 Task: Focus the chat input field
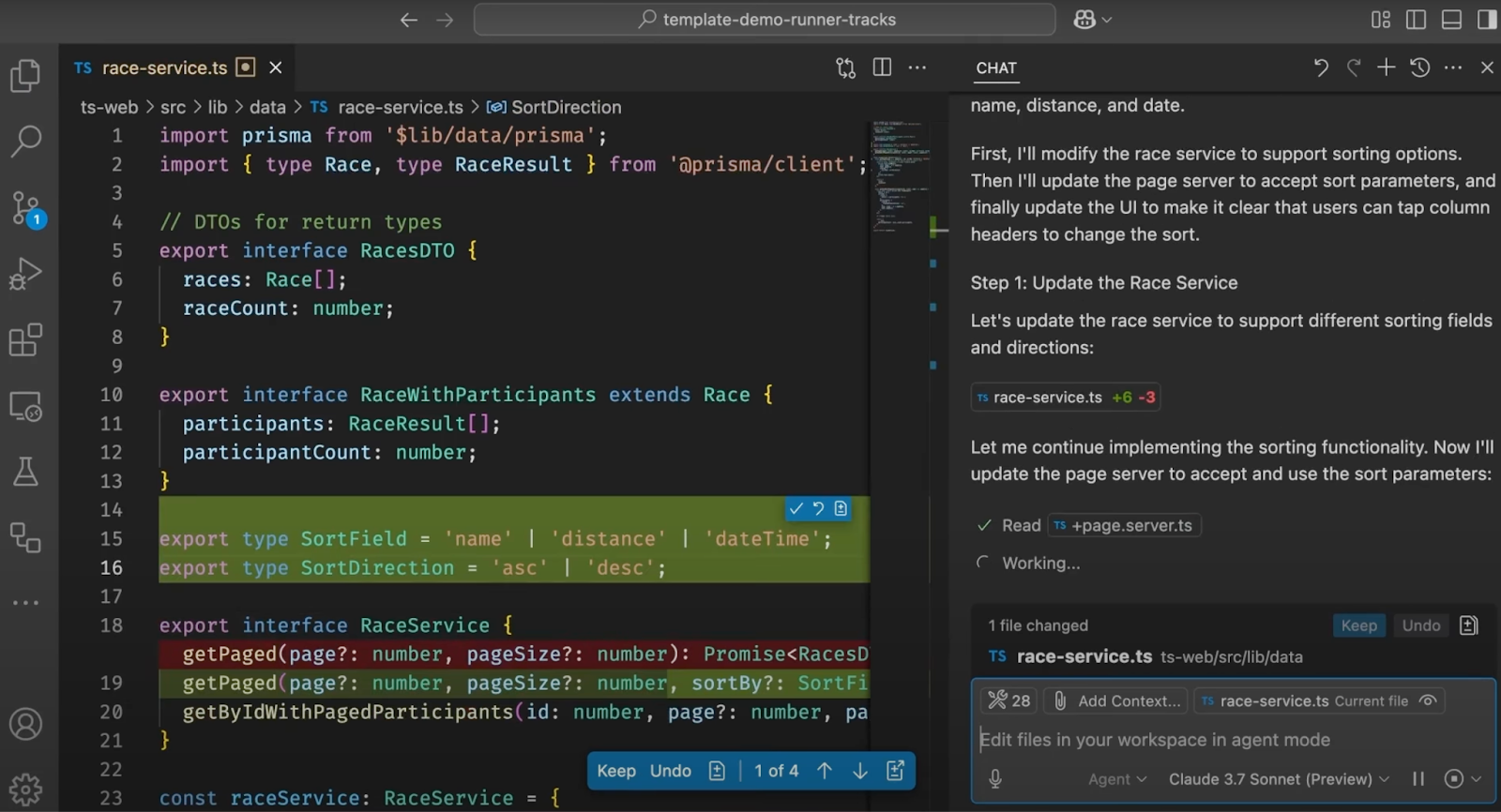(1233, 740)
